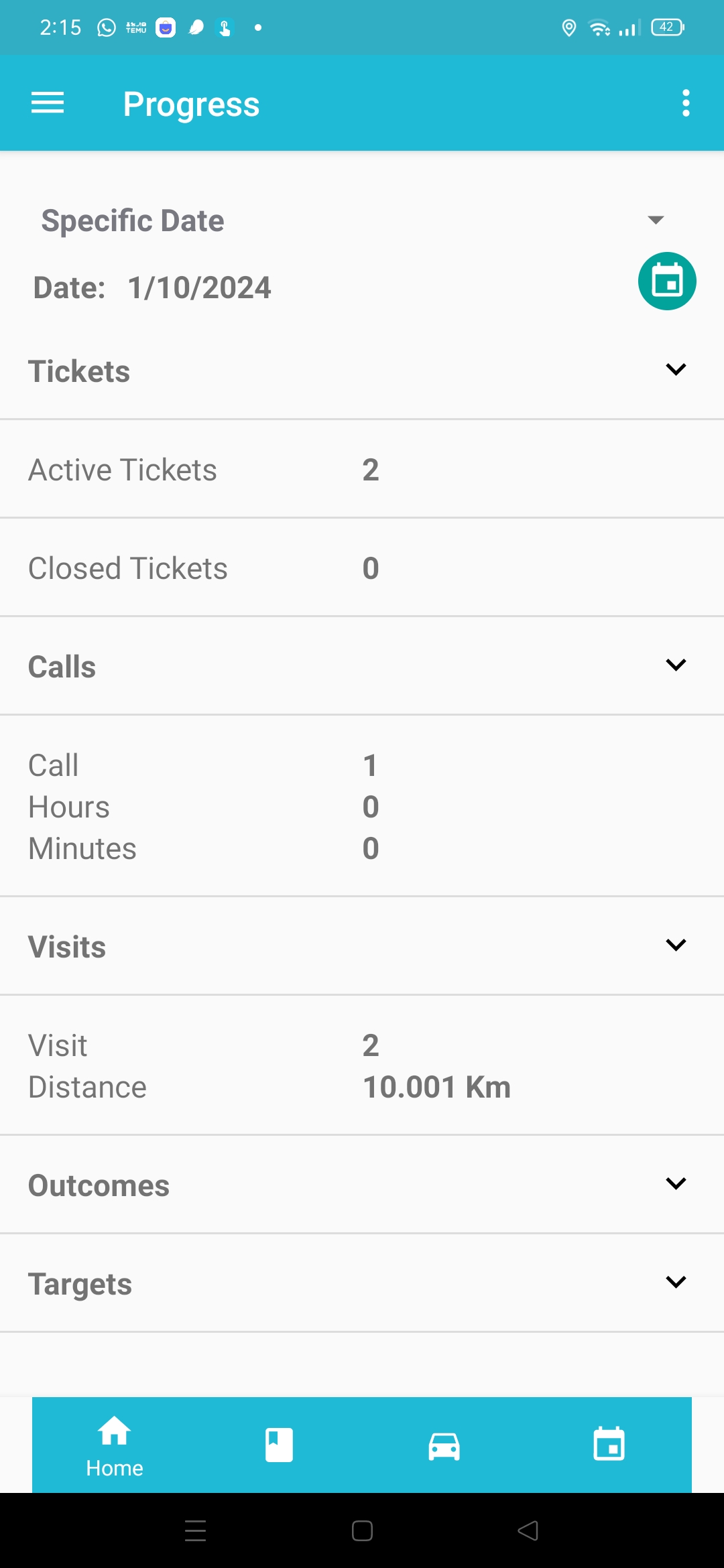The width and height of the screenshot is (724, 1568).
Task: Open the three-dot overflow menu
Action: tap(685, 103)
